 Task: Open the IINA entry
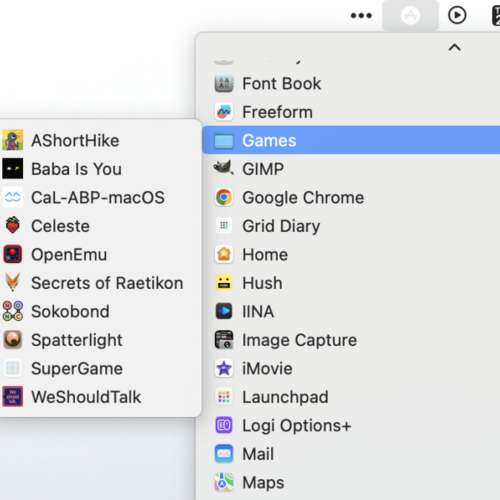(351, 311)
